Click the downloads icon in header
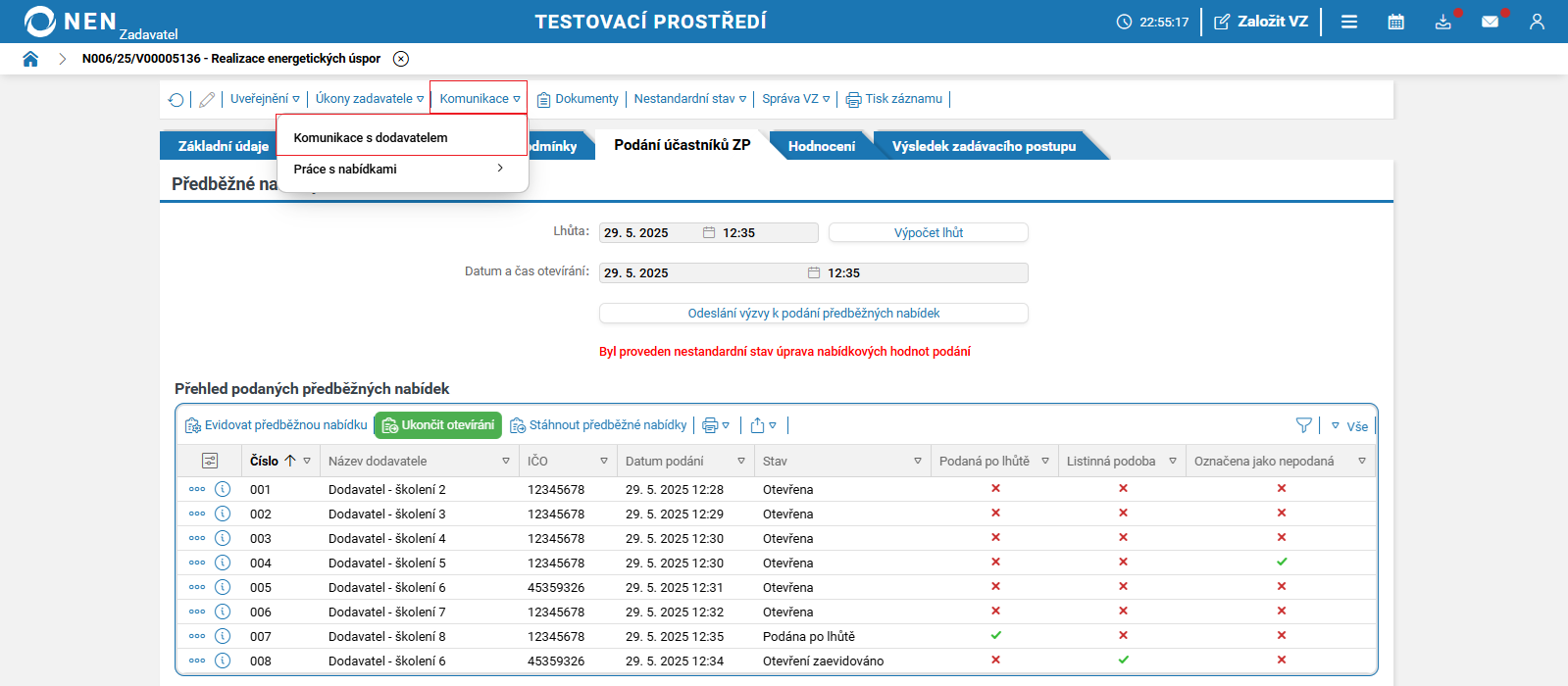The image size is (1568, 686). [1442, 22]
